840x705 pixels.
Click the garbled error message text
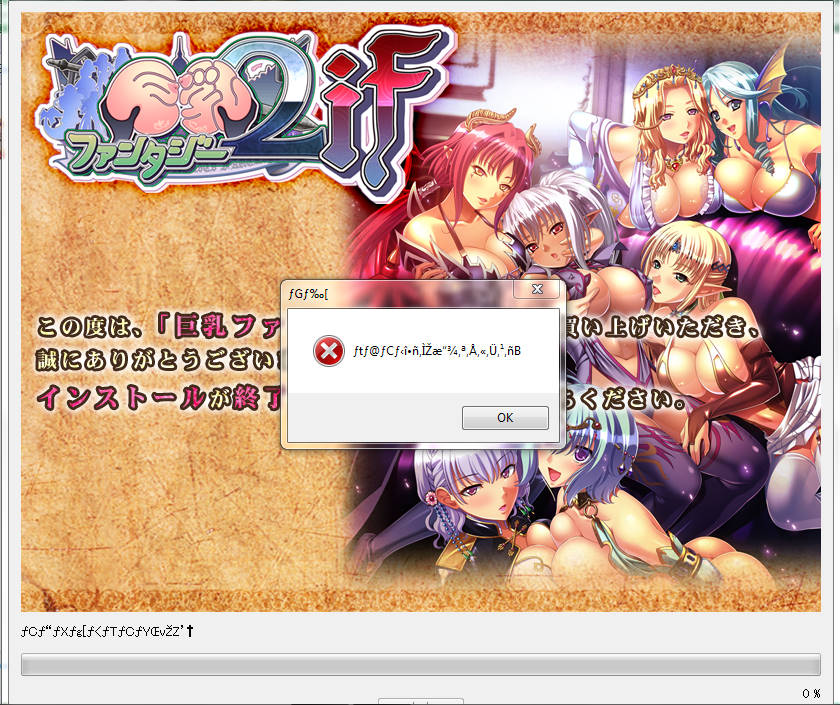(x=439, y=351)
